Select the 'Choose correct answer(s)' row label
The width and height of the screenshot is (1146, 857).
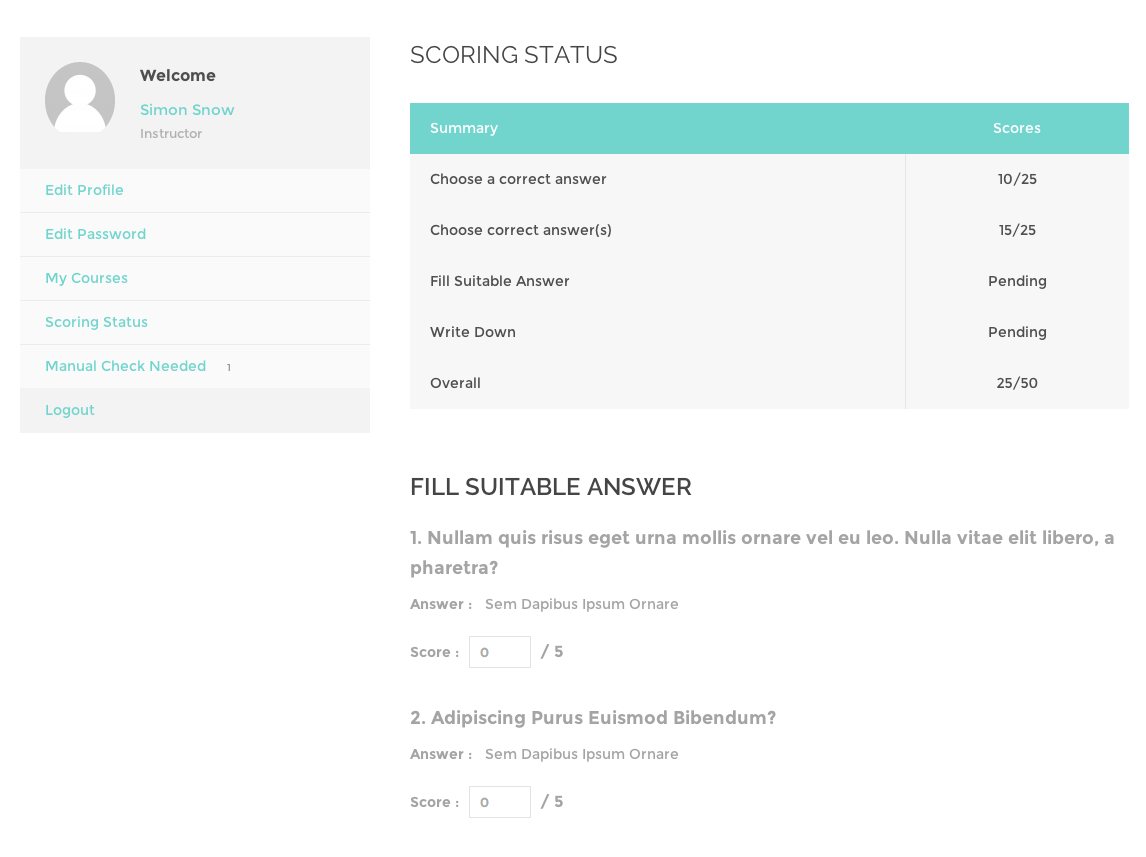521,230
